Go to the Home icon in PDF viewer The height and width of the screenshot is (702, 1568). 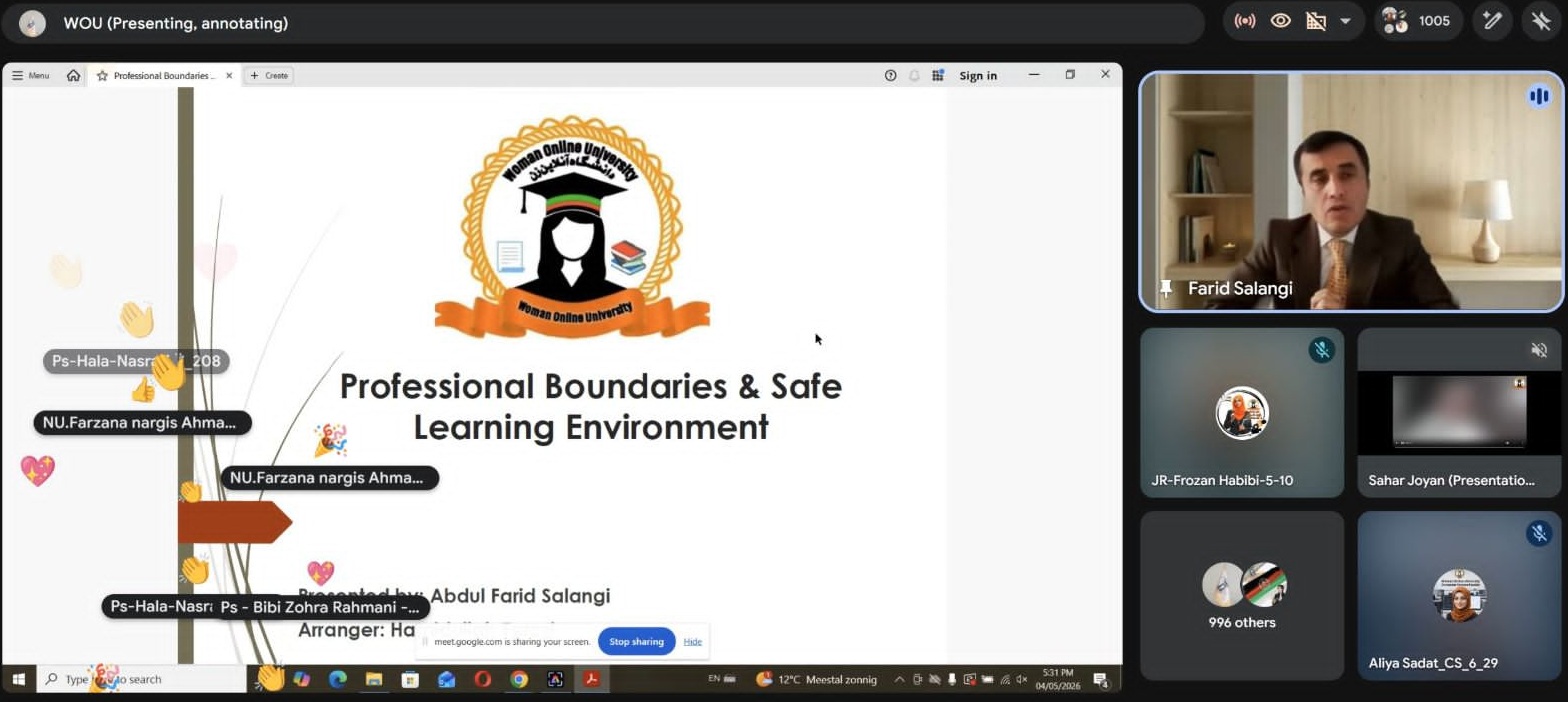73,75
